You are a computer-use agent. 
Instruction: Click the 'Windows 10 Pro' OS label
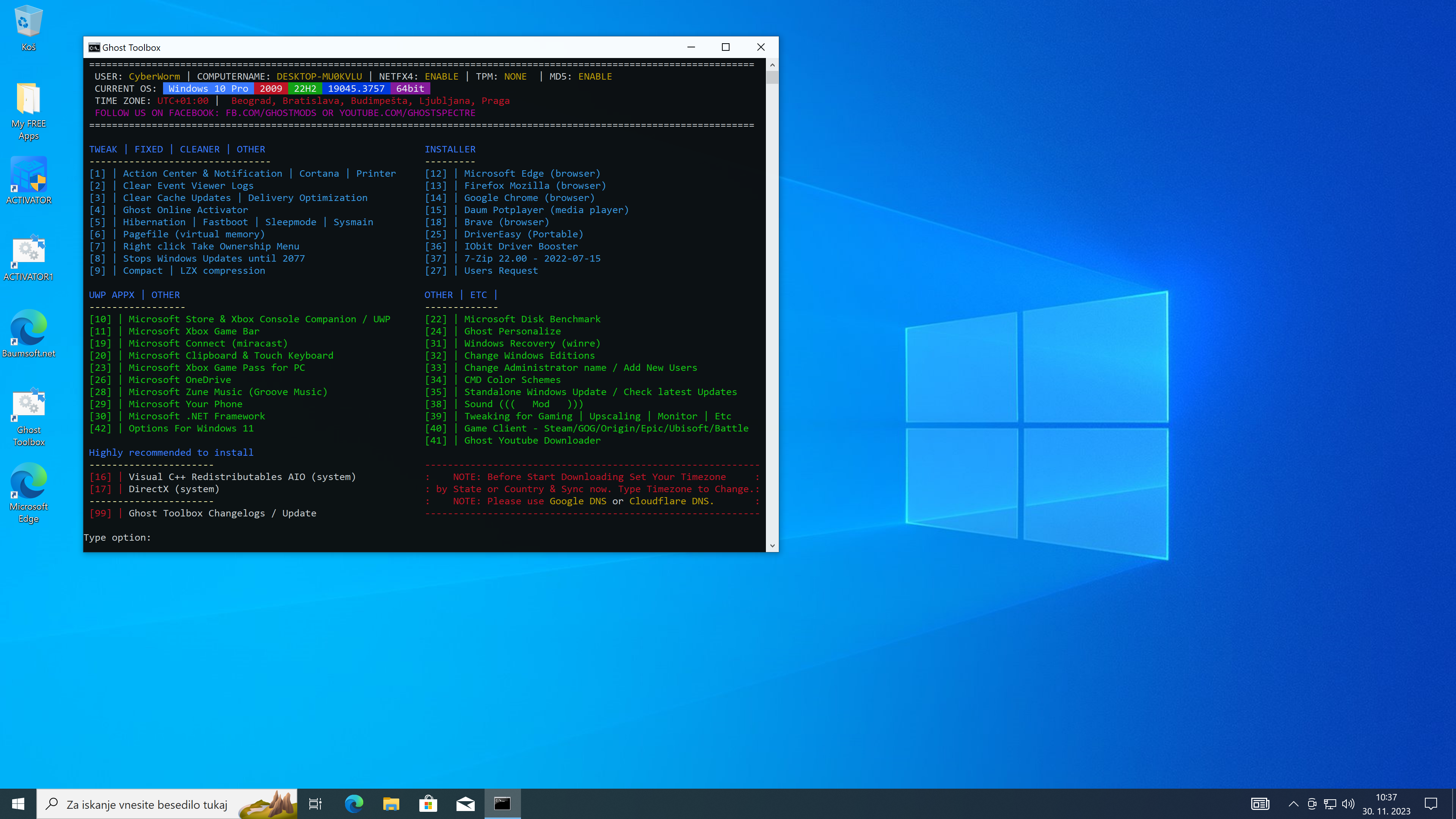click(x=208, y=89)
